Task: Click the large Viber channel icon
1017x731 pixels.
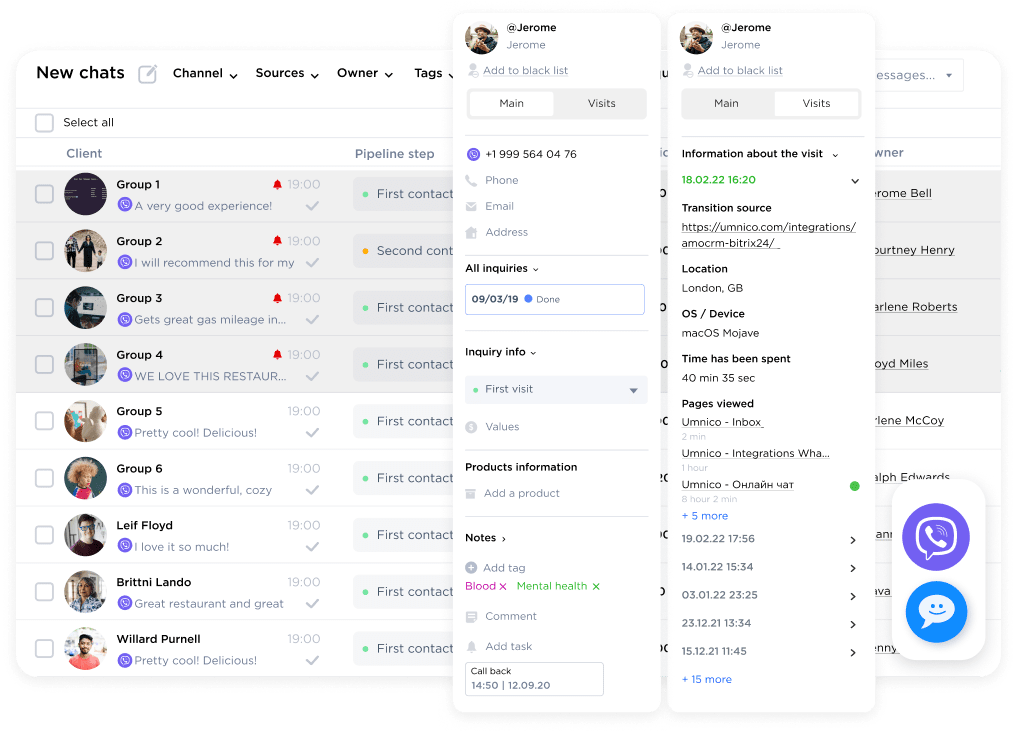Action: (935, 537)
